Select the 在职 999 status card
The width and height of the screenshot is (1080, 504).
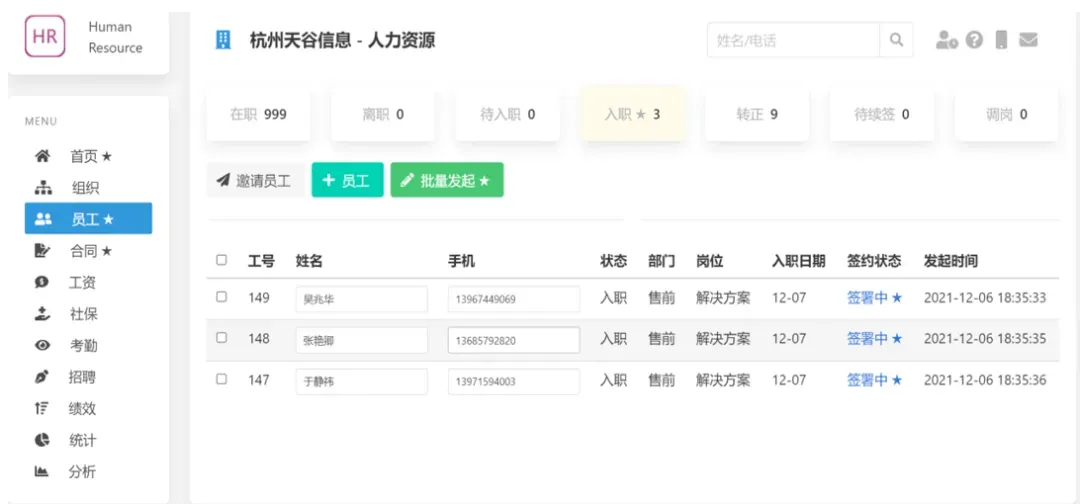[258, 114]
